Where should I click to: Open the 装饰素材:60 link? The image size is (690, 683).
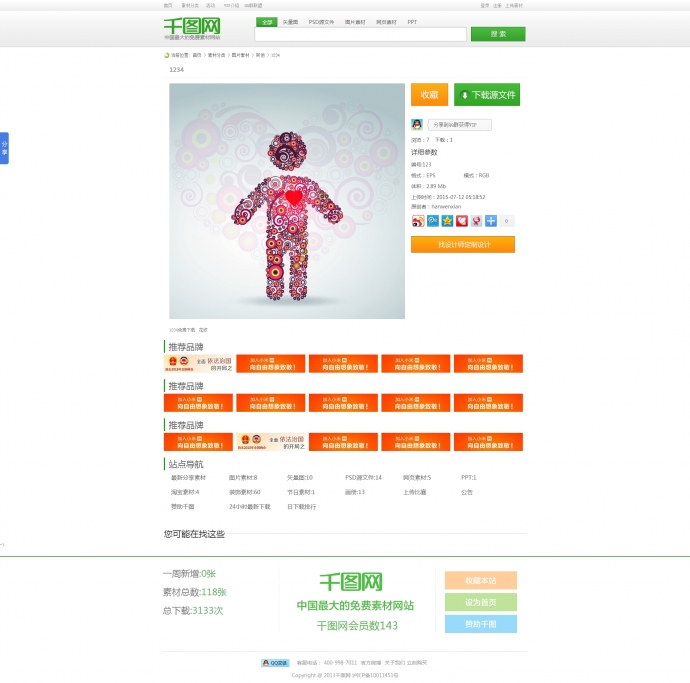pyautogui.click(x=245, y=492)
